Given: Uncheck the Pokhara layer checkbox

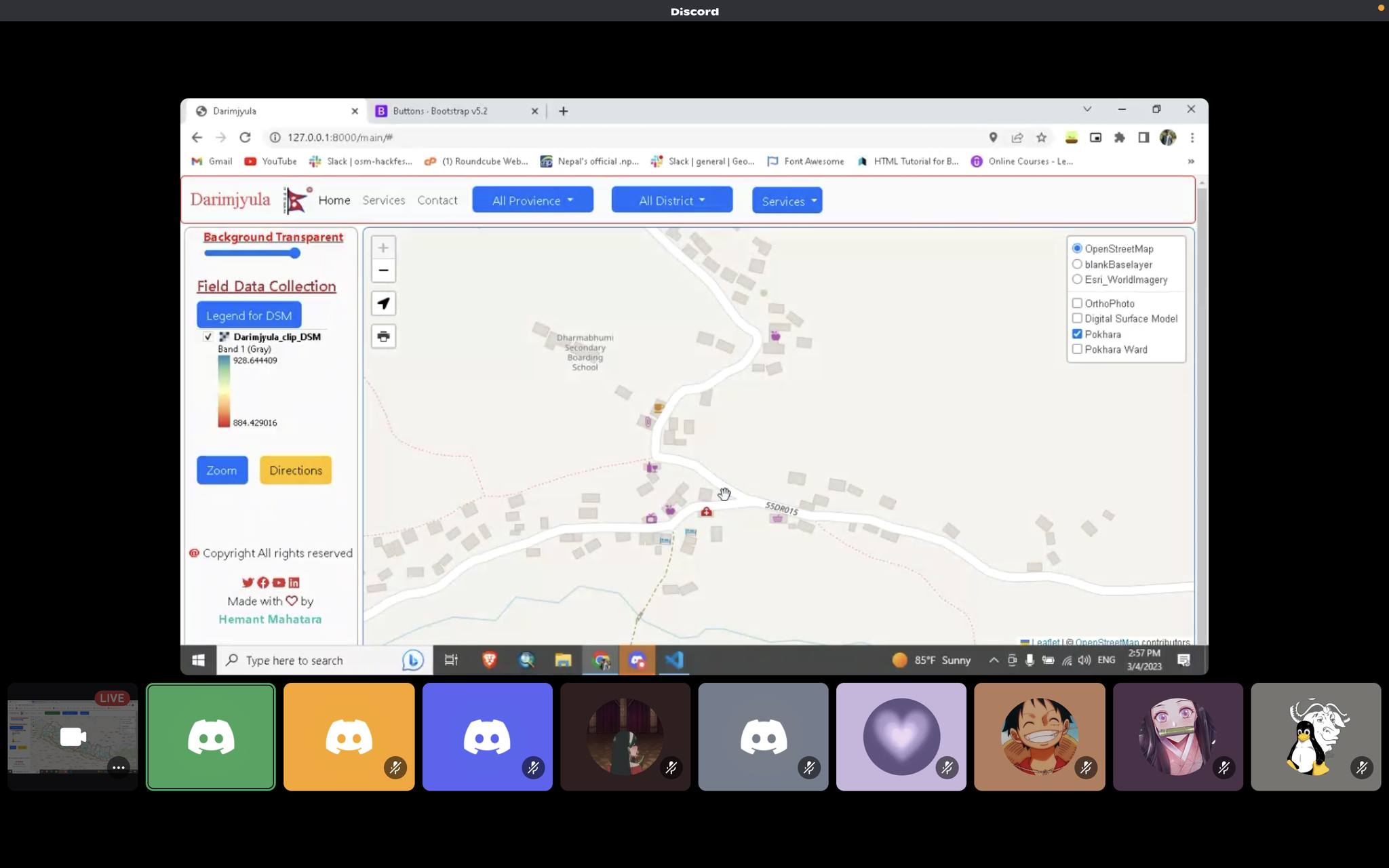Looking at the screenshot, I should (x=1077, y=334).
